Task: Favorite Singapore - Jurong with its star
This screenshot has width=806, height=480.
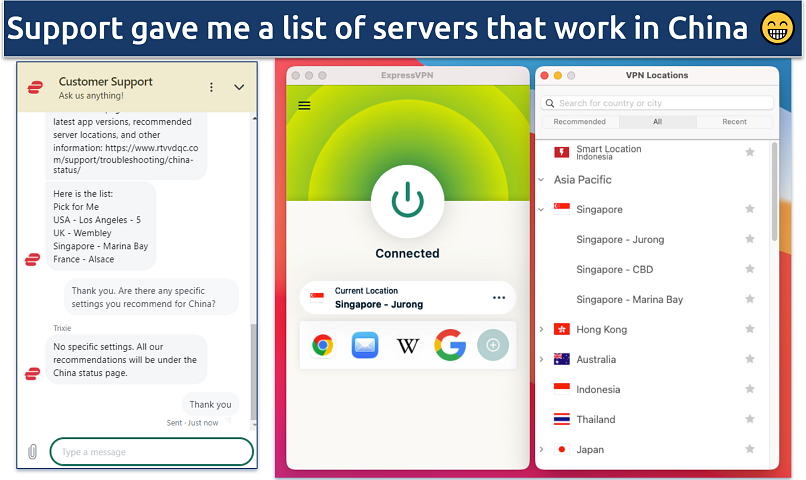Action: click(750, 239)
